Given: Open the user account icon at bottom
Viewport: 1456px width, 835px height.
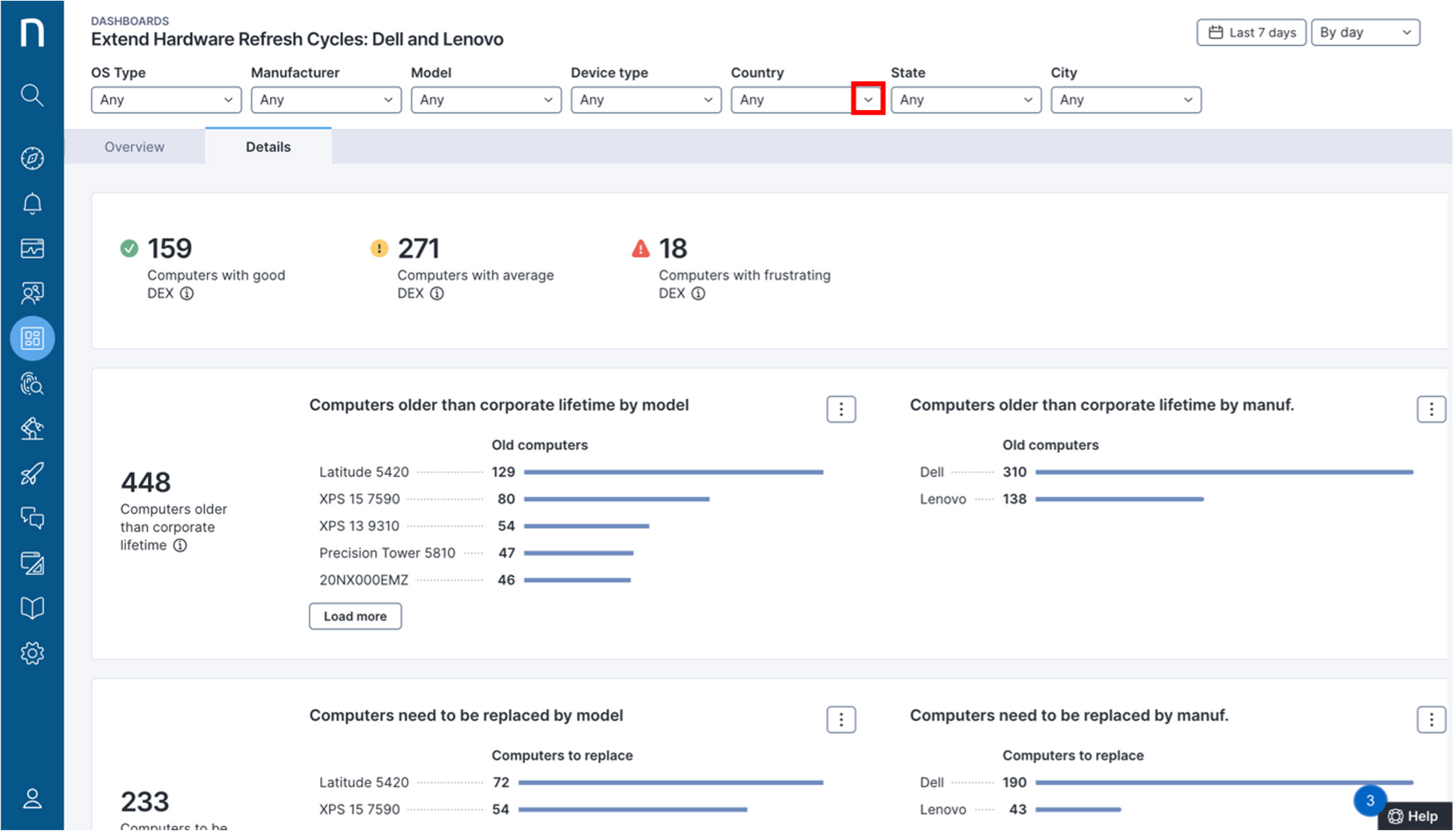Looking at the screenshot, I should pos(32,799).
